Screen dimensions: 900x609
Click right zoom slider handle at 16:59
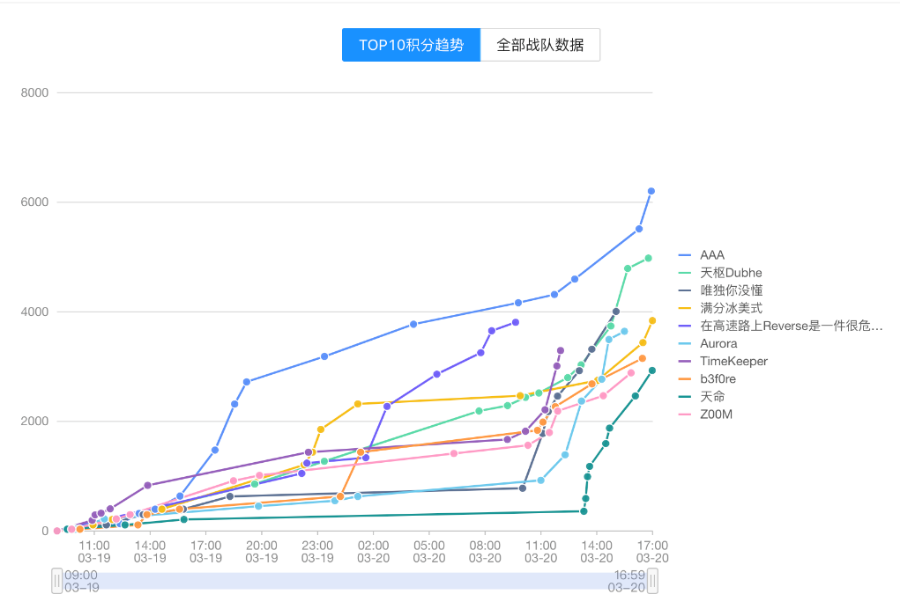[653, 581]
